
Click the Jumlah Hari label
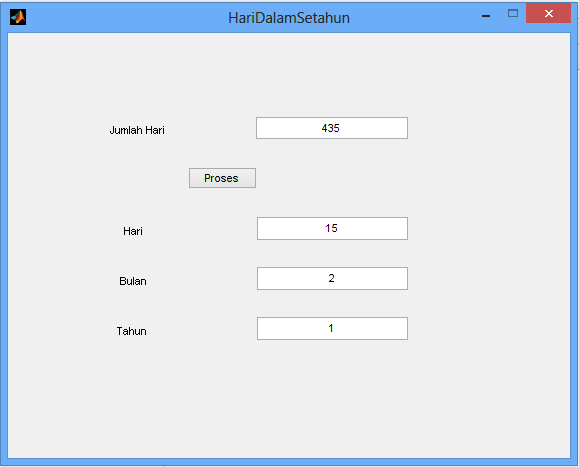tap(137, 130)
